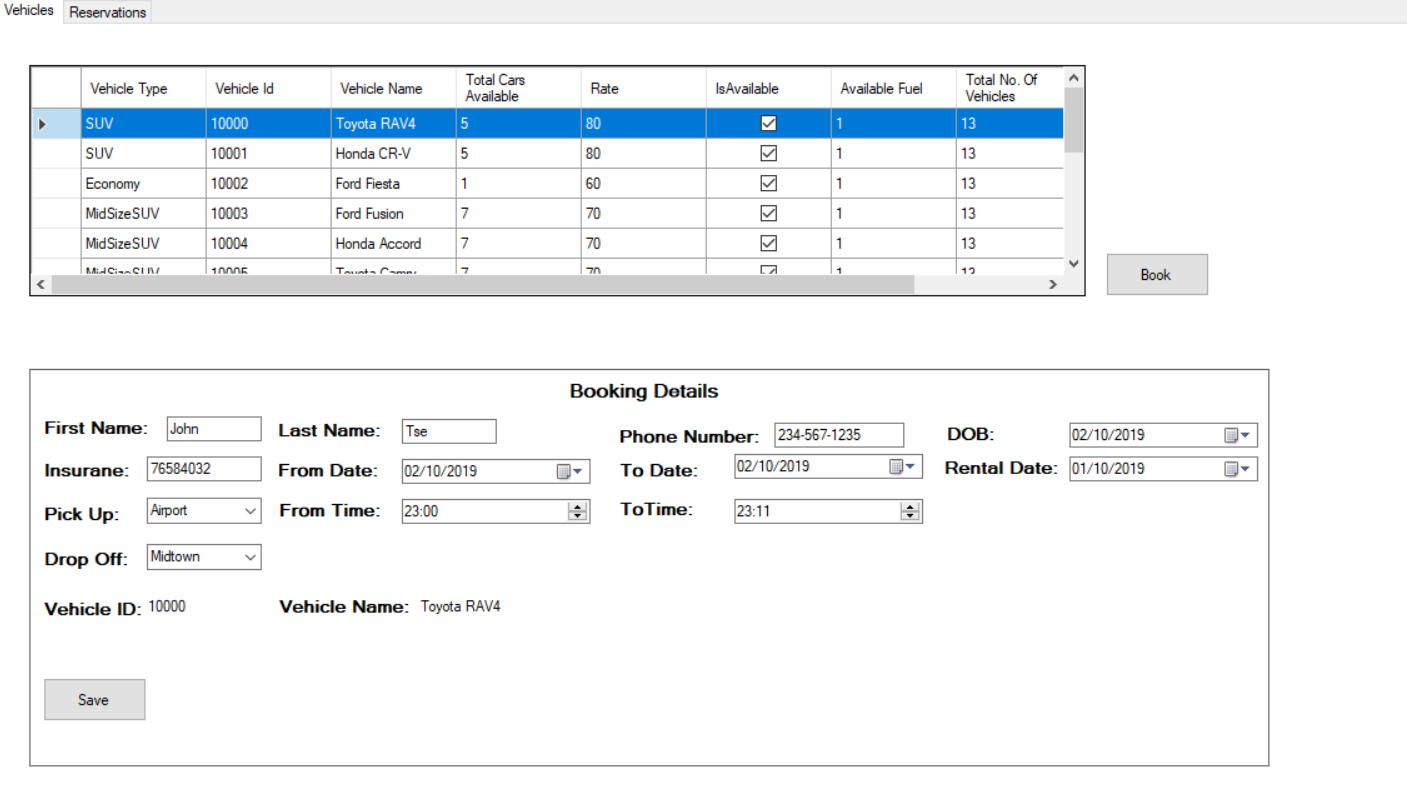Toggle IsAvailable checkbox for Ford Fusion

[x=769, y=214]
